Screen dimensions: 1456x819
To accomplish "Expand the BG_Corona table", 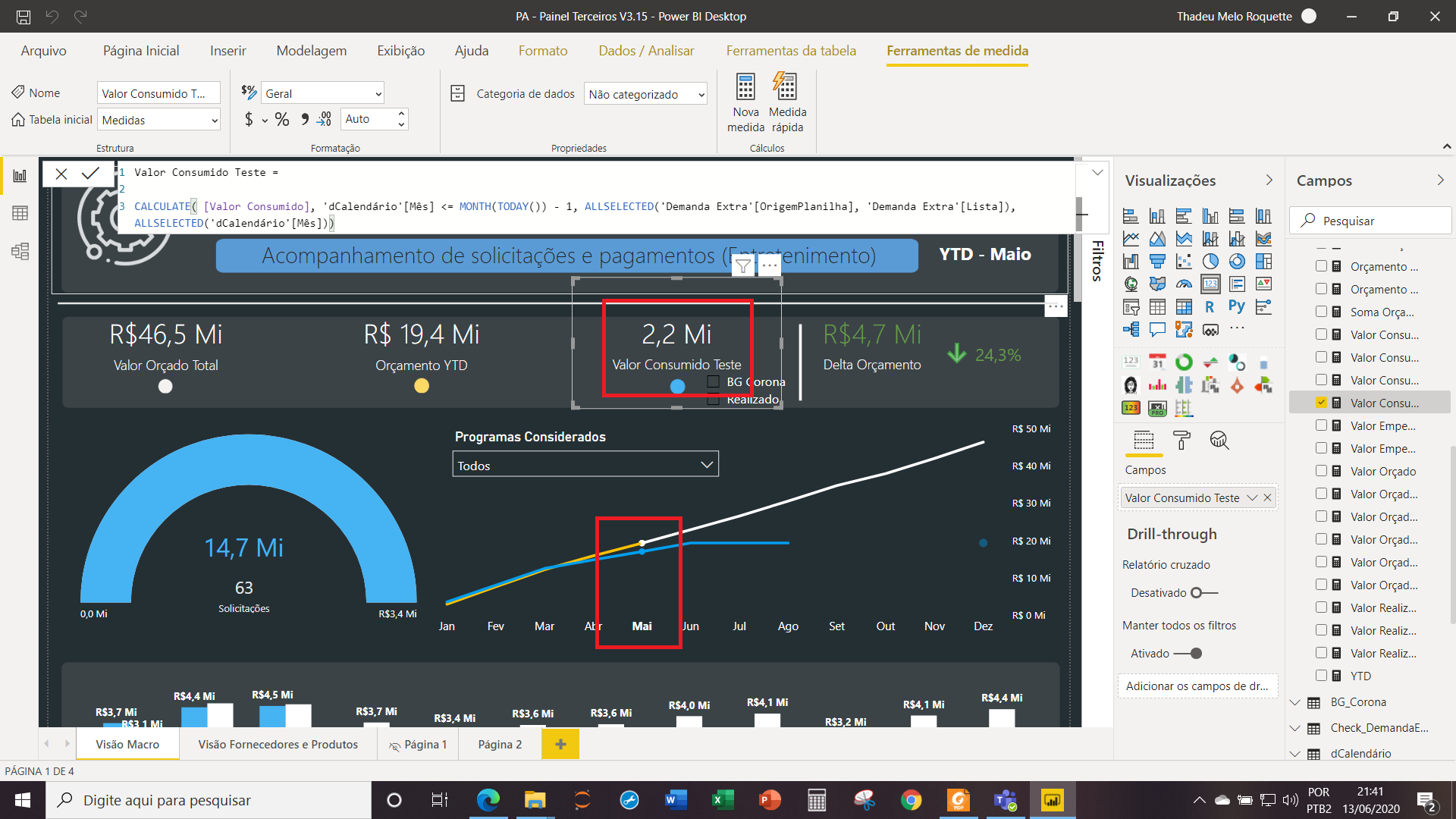I will [1295, 702].
